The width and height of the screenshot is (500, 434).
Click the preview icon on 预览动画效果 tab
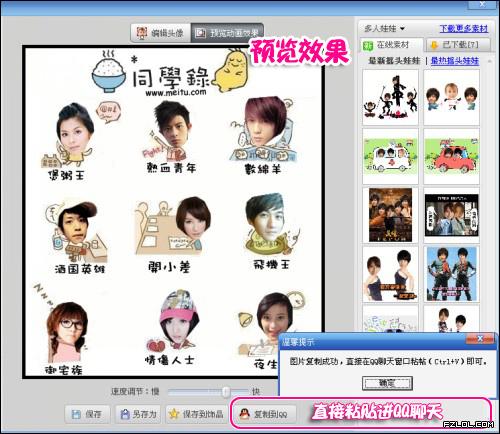pos(200,33)
